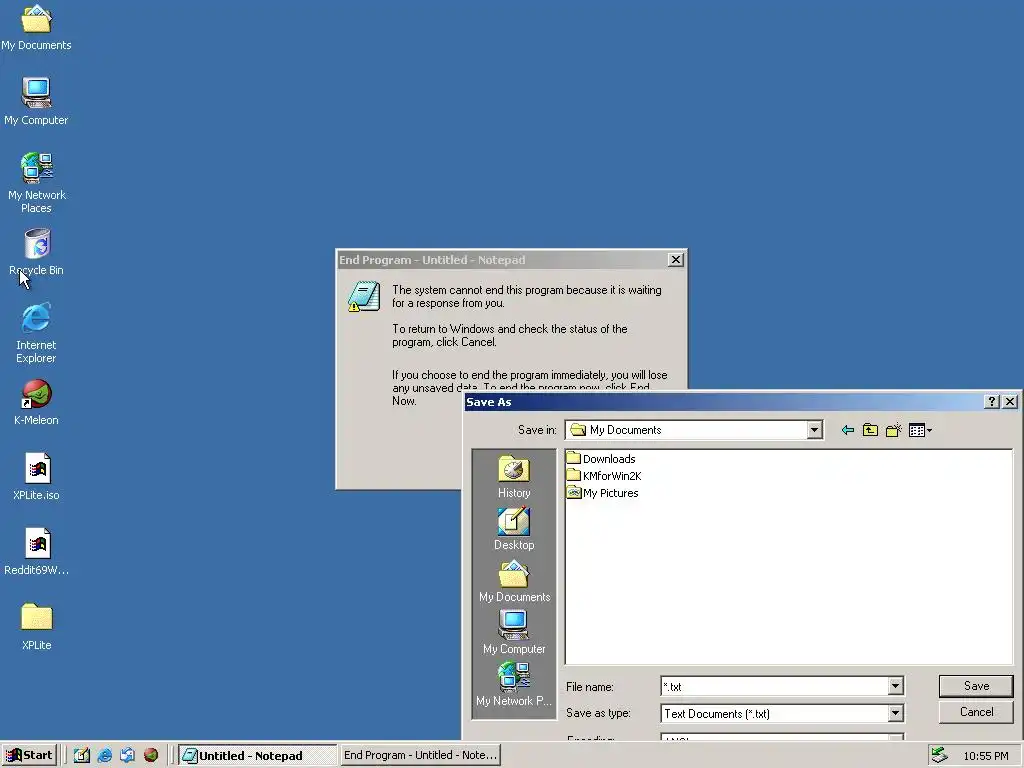
Task: Expand the File name dropdown arrow
Action: [895, 686]
